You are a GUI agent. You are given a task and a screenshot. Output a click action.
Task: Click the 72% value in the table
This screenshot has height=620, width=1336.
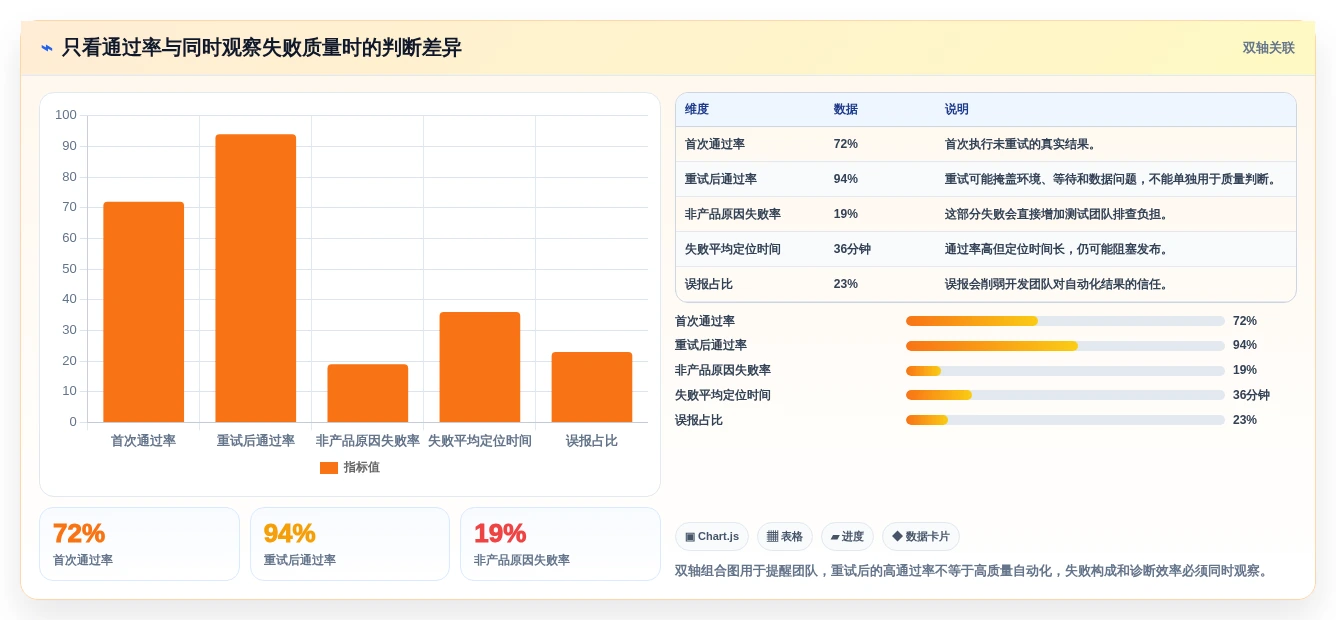[x=846, y=144]
